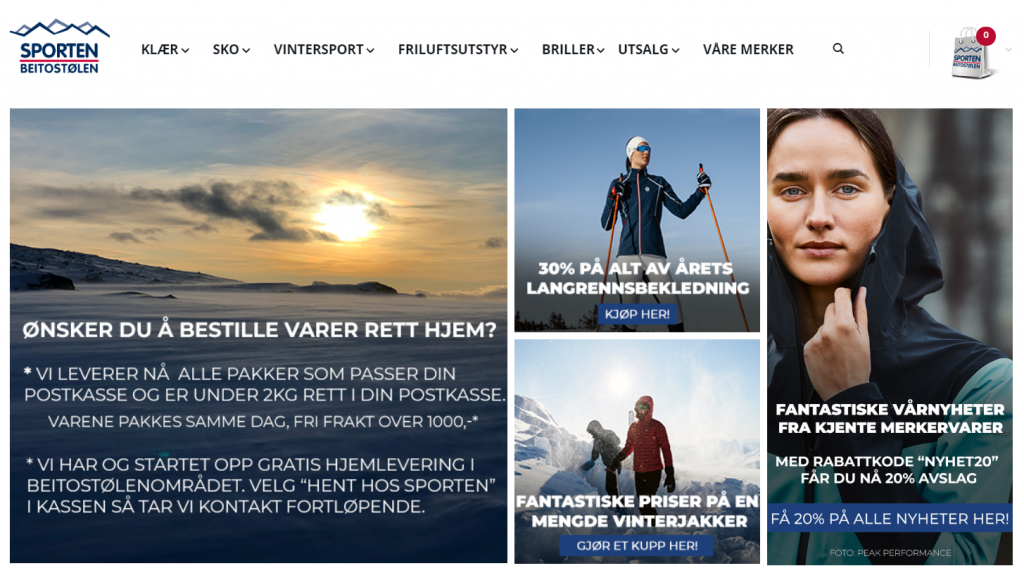The image size is (1024, 573).
Task: Expand the BRILLER menu chevron
Action: pos(600,50)
